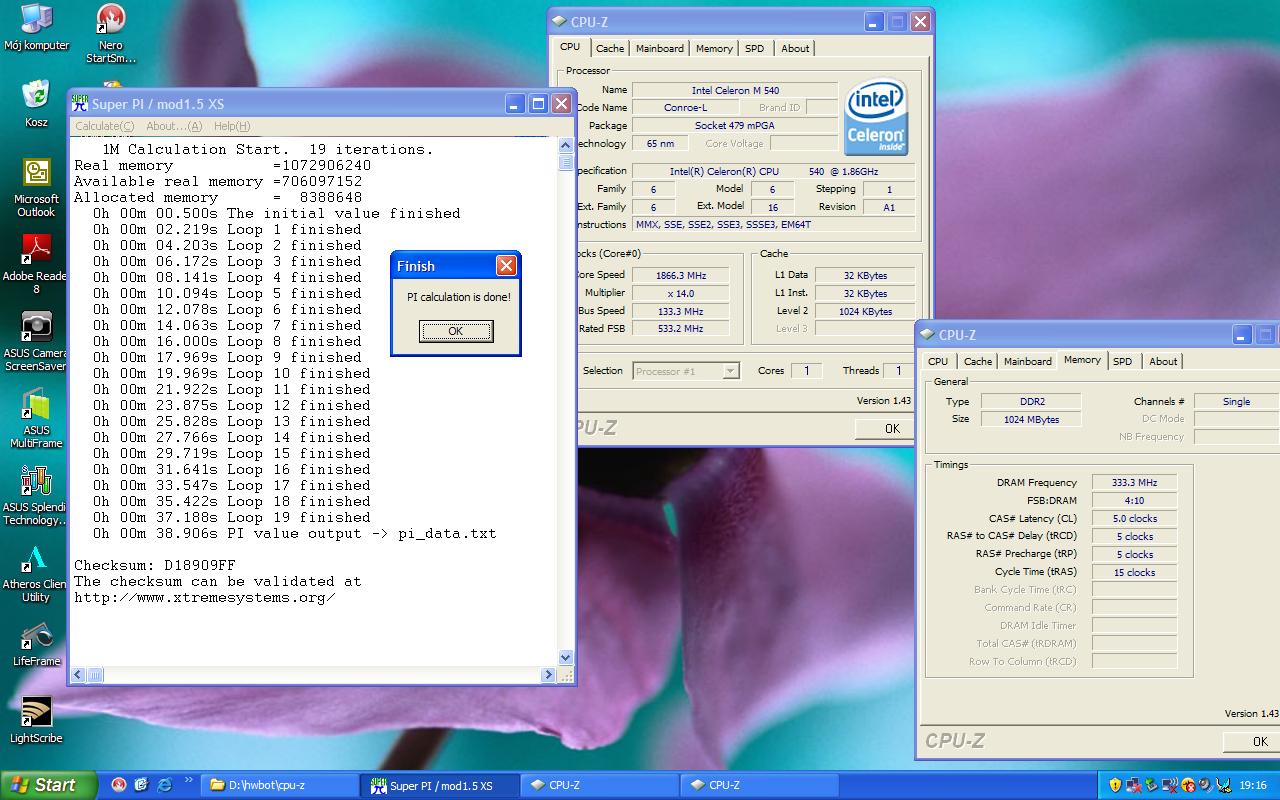Open the About...(A) menu in Super PI
1280x800 pixels.
point(174,126)
